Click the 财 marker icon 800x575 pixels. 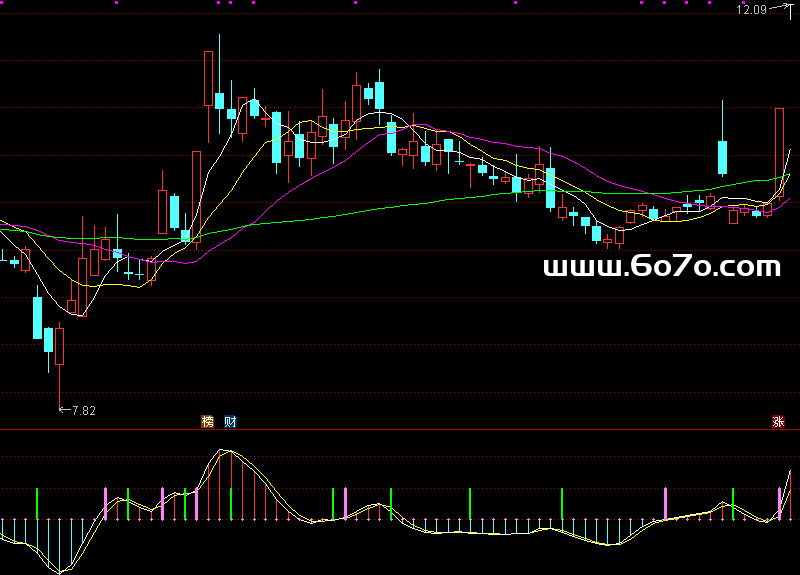(x=230, y=421)
